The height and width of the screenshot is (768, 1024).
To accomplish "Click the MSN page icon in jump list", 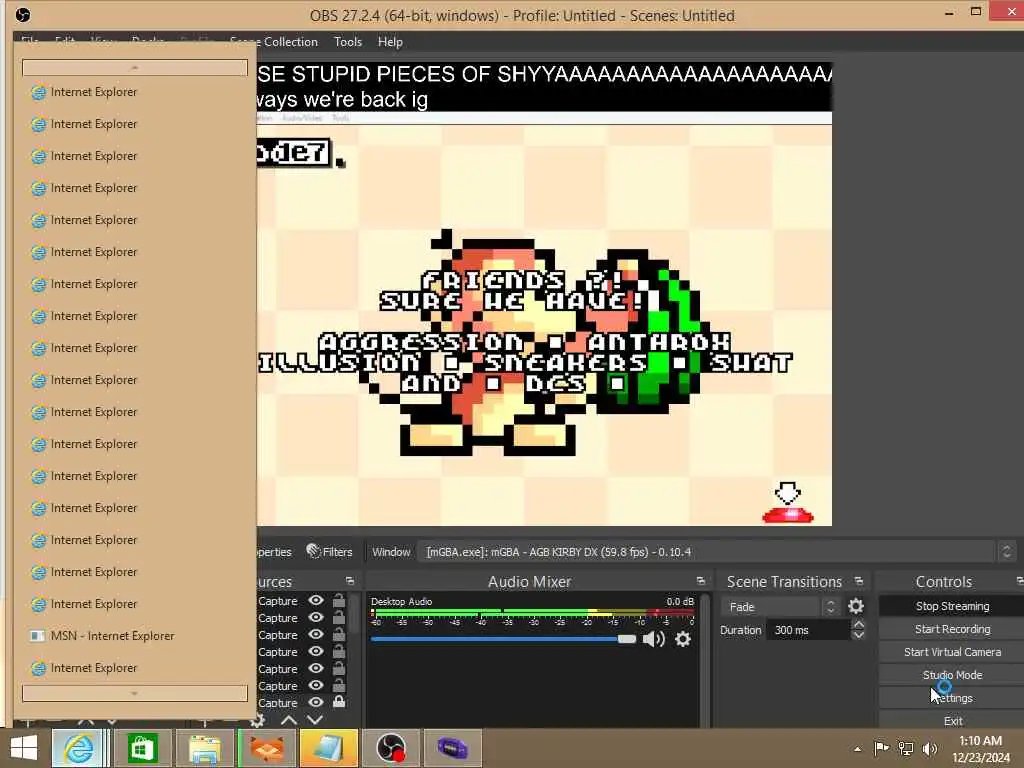I will [38, 635].
